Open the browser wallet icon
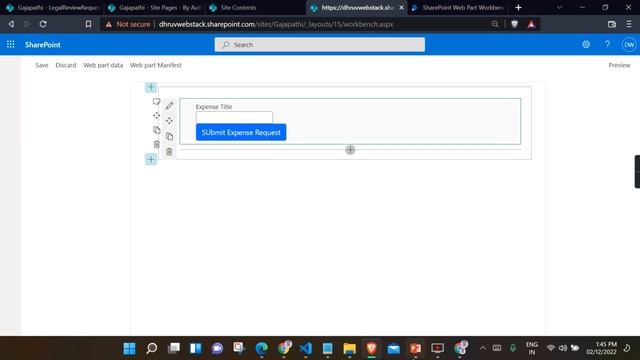The height and width of the screenshot is (360, 640). click(x=611, y=24)
